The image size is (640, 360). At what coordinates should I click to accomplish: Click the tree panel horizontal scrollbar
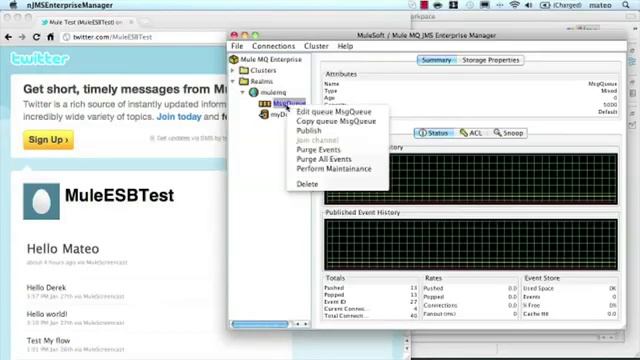tap(260, 324)
